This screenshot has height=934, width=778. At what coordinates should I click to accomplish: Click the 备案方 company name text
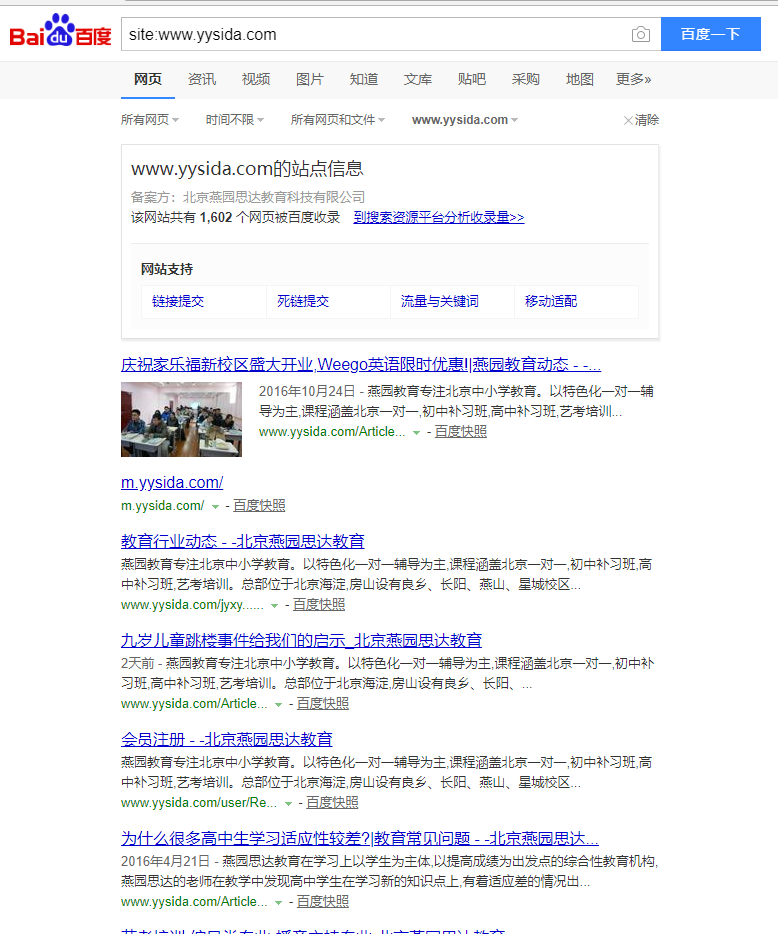tap(273, 197)
